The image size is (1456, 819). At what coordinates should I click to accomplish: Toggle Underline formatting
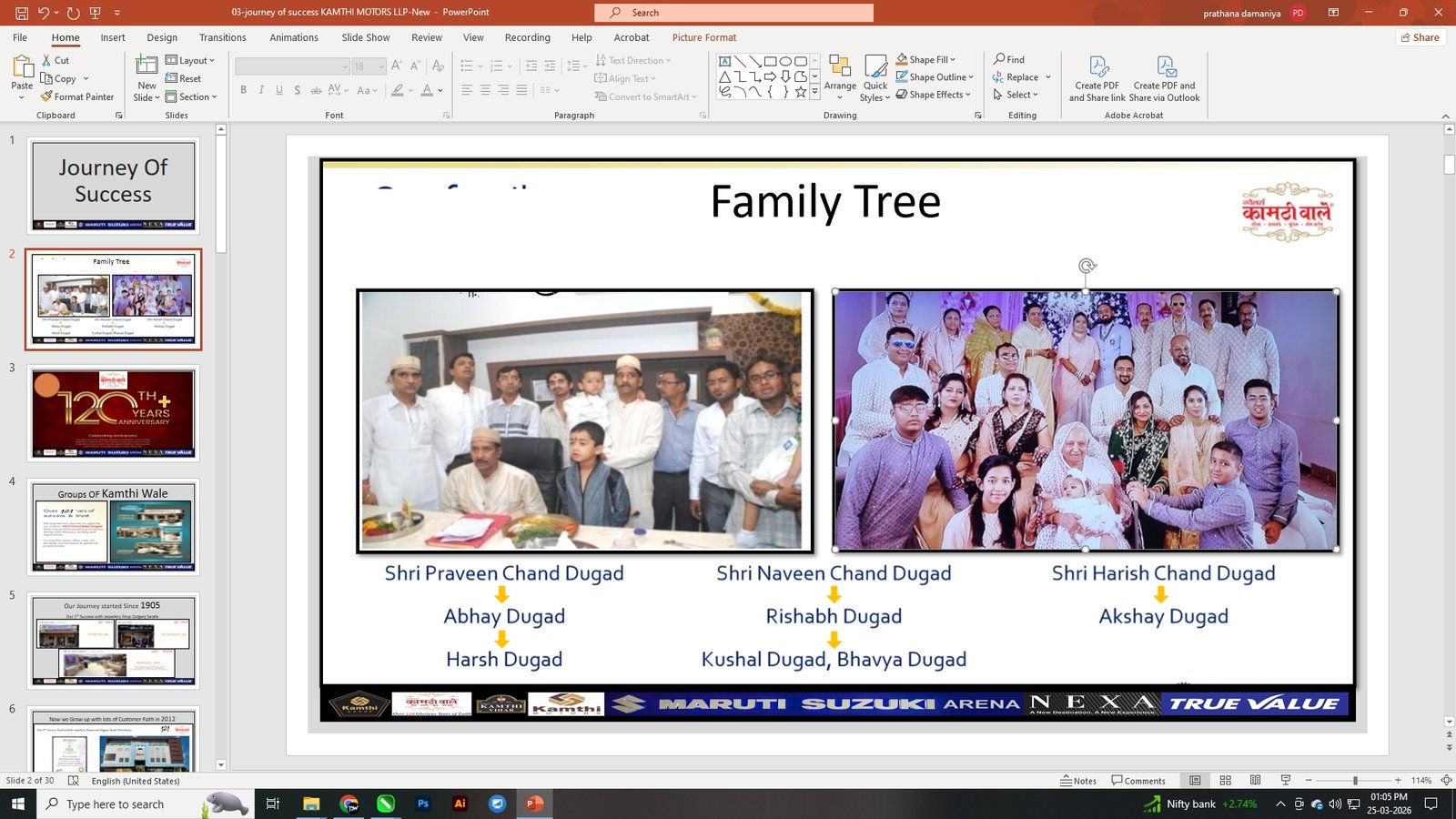pos(279,90)
